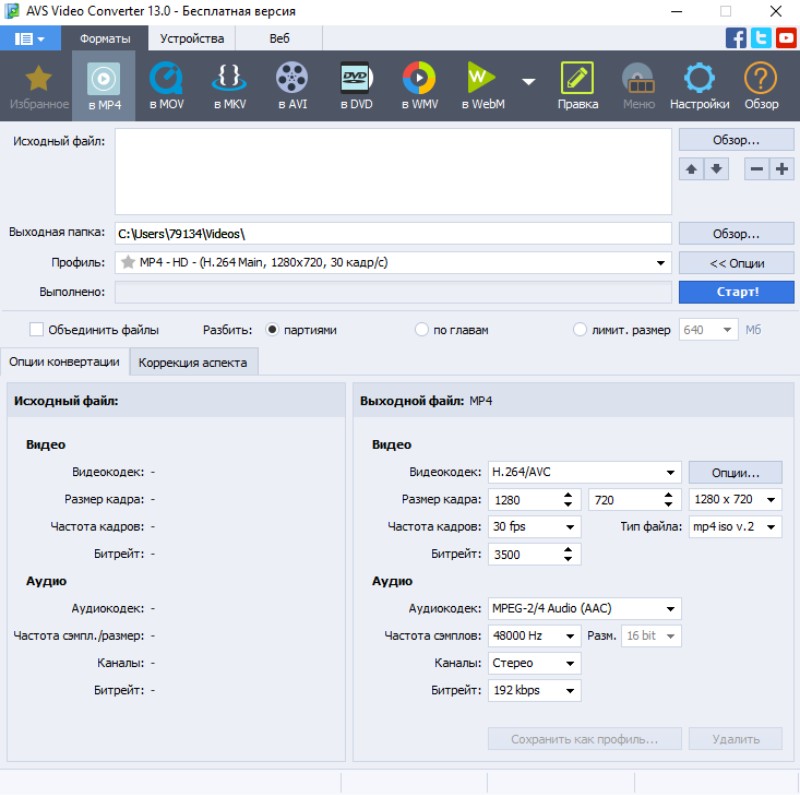Switch to the Форматы tab

click(105, 38)
